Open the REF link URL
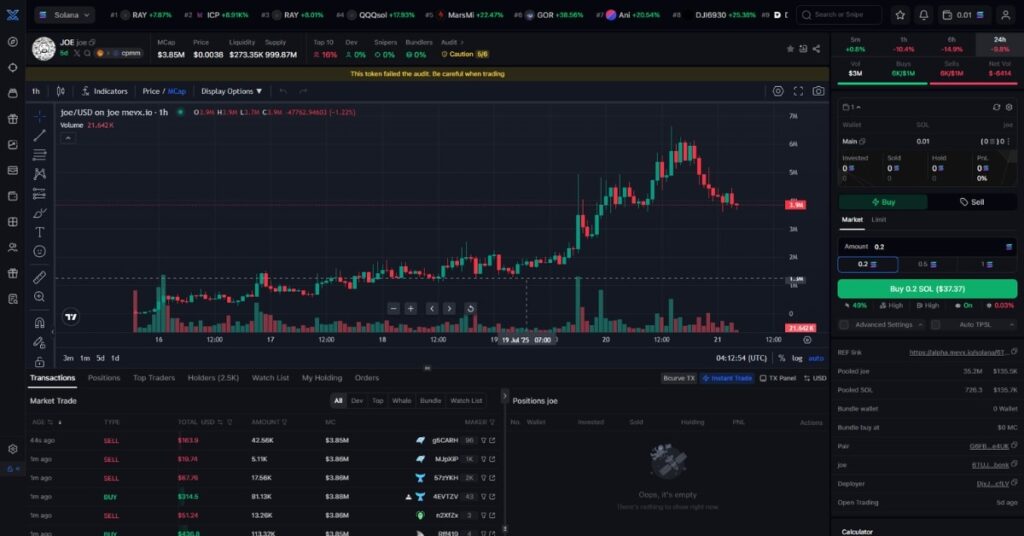 957,353
